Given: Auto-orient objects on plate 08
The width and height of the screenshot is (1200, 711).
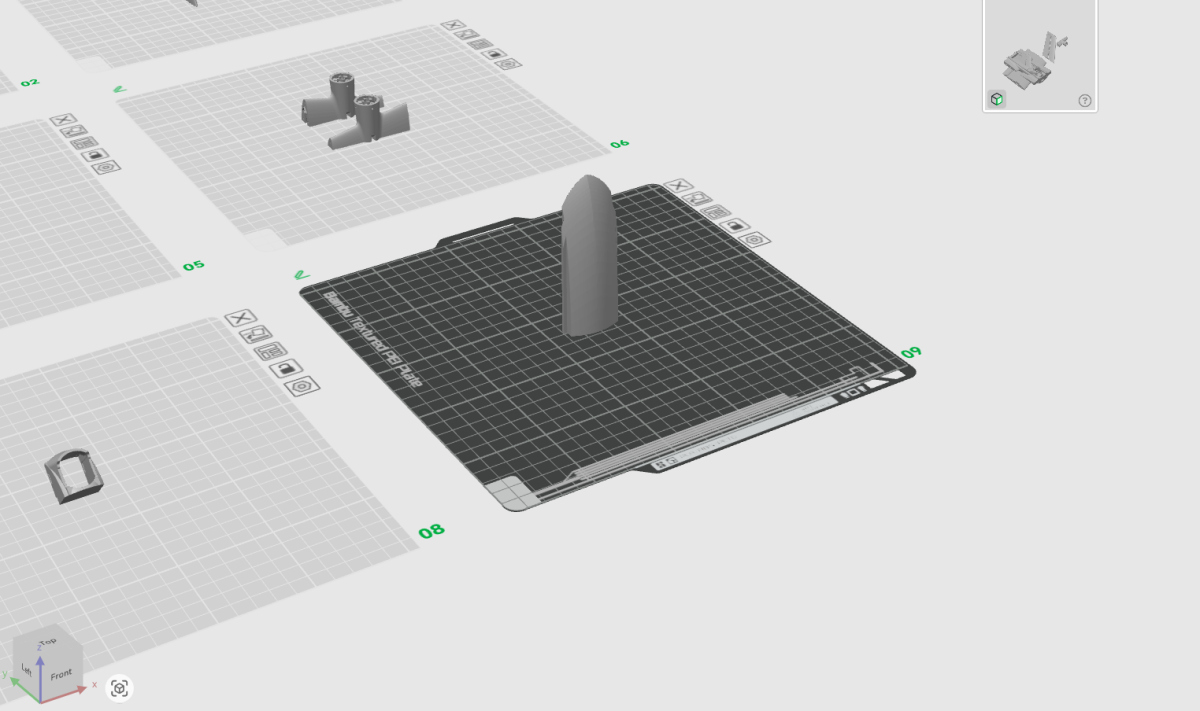Looking at the screenshot, I should 256,334.
